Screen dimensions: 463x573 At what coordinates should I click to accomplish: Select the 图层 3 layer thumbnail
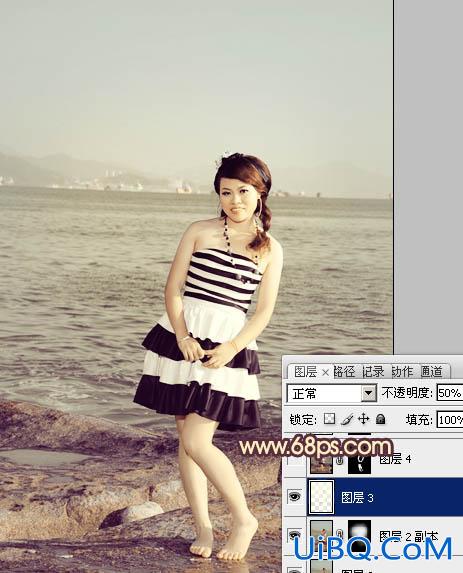[322, 497]
